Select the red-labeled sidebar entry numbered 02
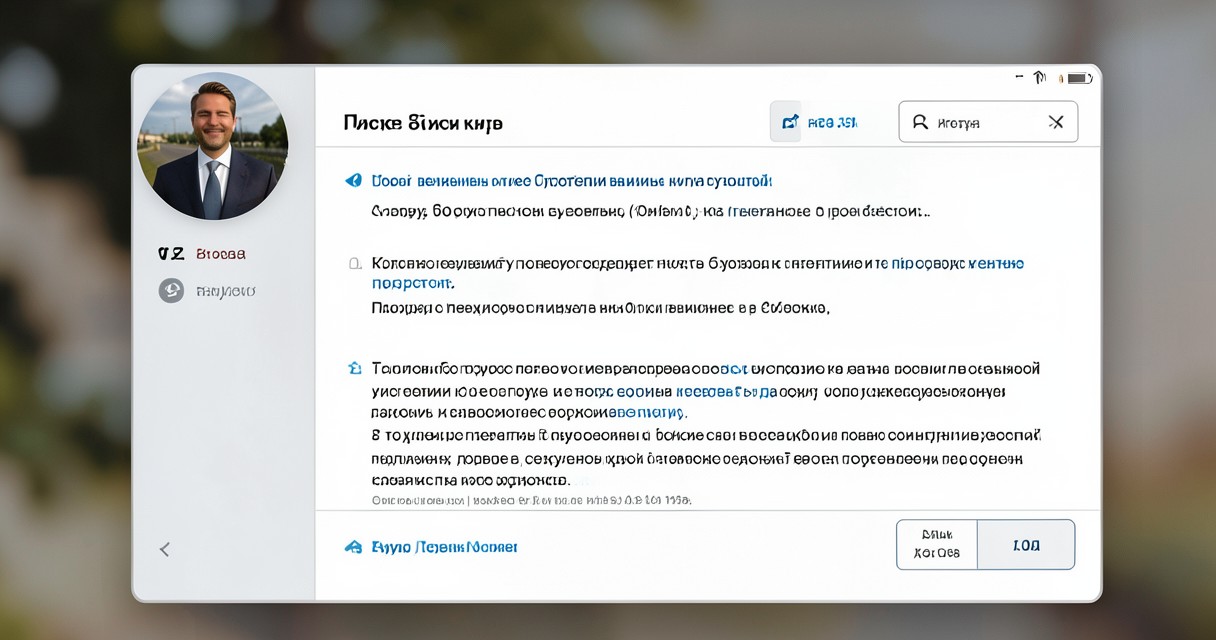 tap(202, 254)
